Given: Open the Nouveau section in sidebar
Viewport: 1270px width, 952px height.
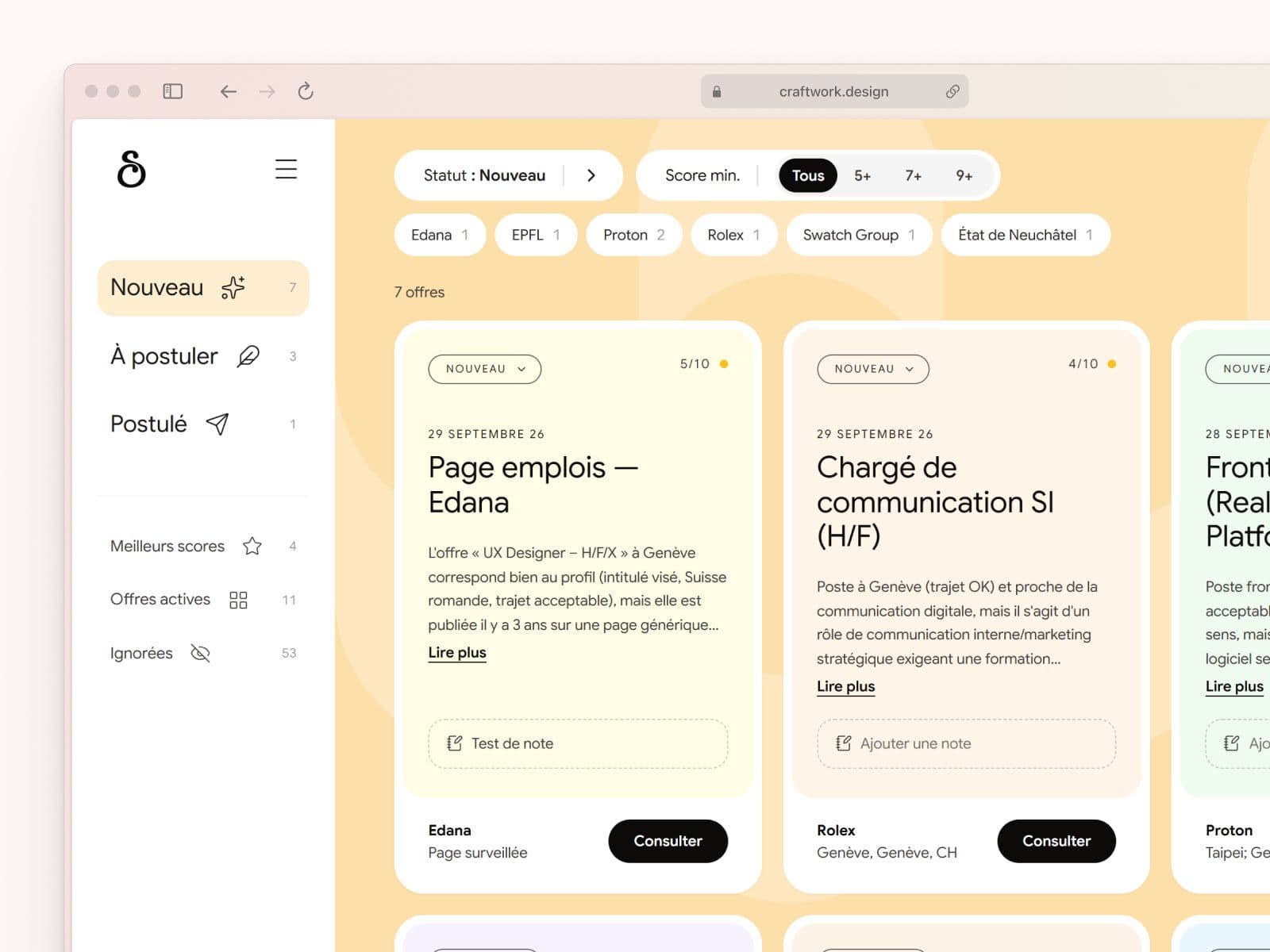Looking at the screenshot, I should coord(203,288).
